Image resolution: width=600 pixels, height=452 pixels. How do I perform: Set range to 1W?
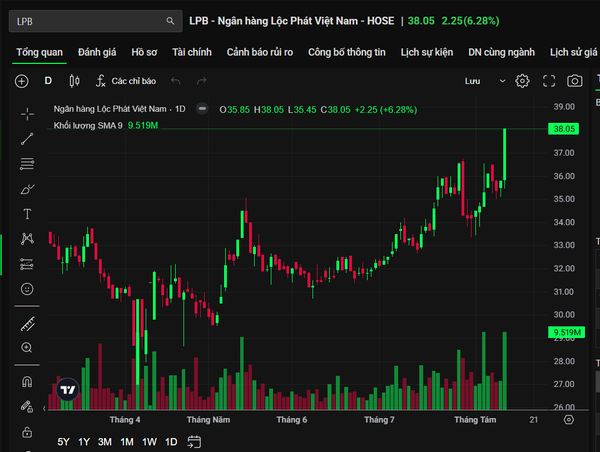coord(150,442)
